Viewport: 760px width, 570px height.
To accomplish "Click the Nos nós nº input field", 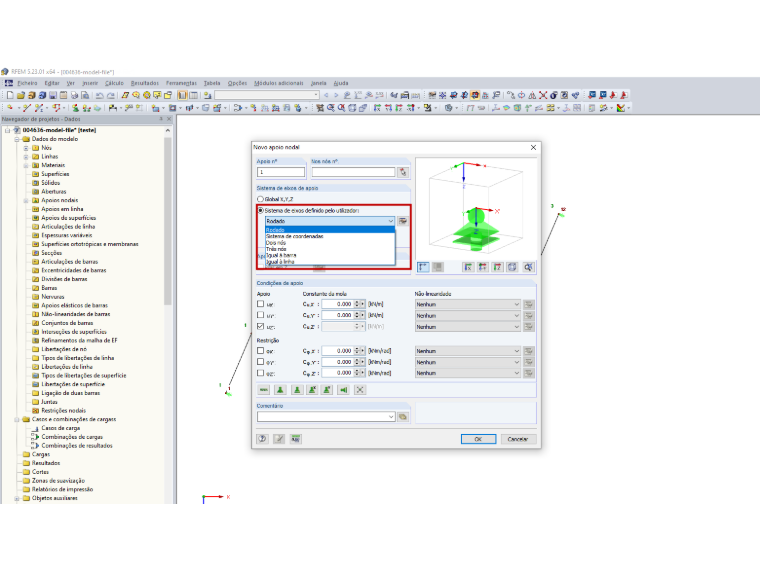I will pyautogui.click(x=353, y=172).
